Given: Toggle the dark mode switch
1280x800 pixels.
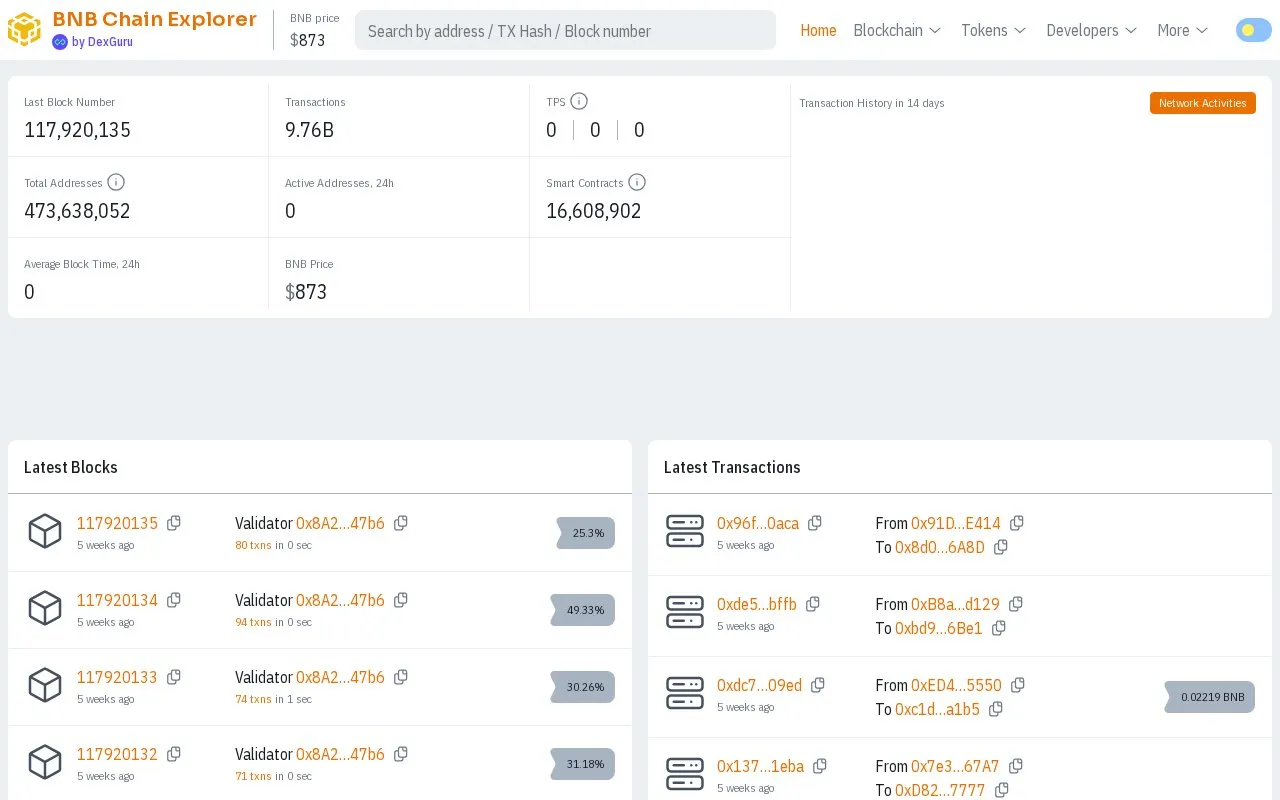Looking at the screenshot, I should pos(1253,30).
